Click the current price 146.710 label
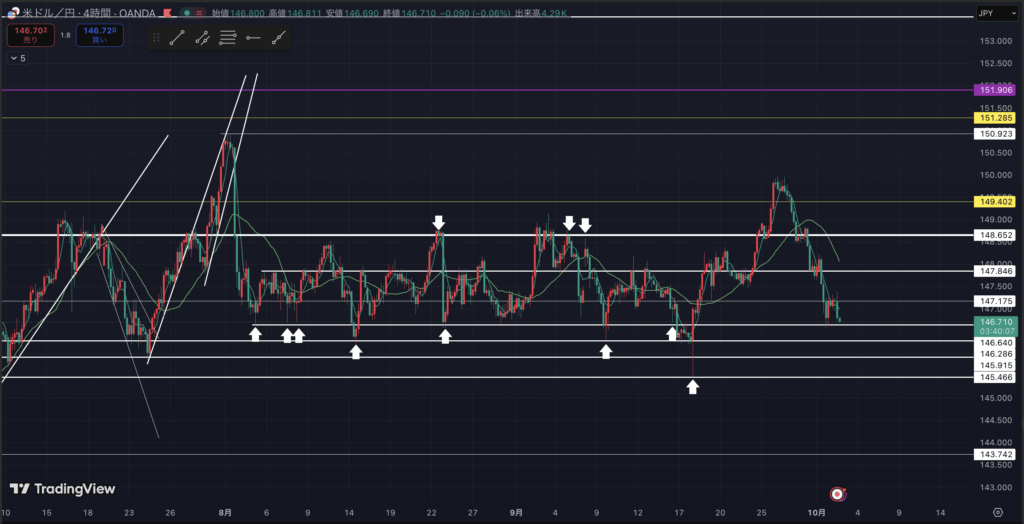Viewport: 1024px width, 524px height. tap(997, 325)
